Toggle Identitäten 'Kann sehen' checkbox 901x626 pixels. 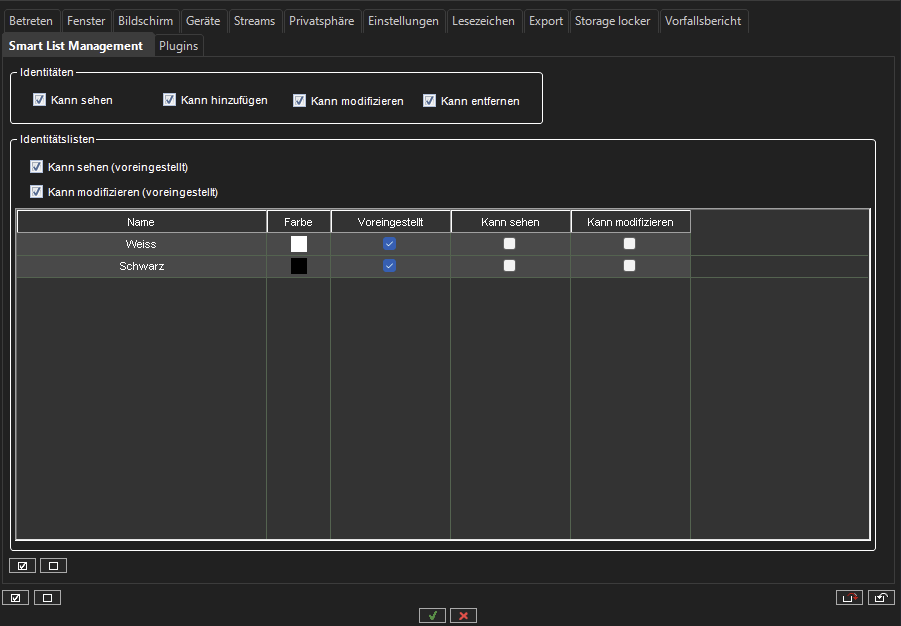[39, 100]
